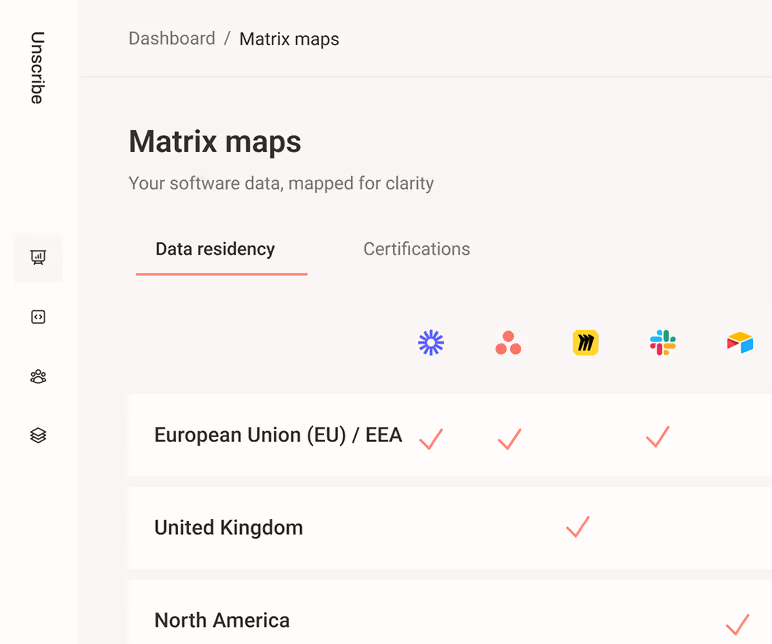Image resolution: width=772 pixels, height=644 pixels.
Task: Click the Asana checkmark in EU / EEA row
Action: pyautogui.click(x=509, y=439)
